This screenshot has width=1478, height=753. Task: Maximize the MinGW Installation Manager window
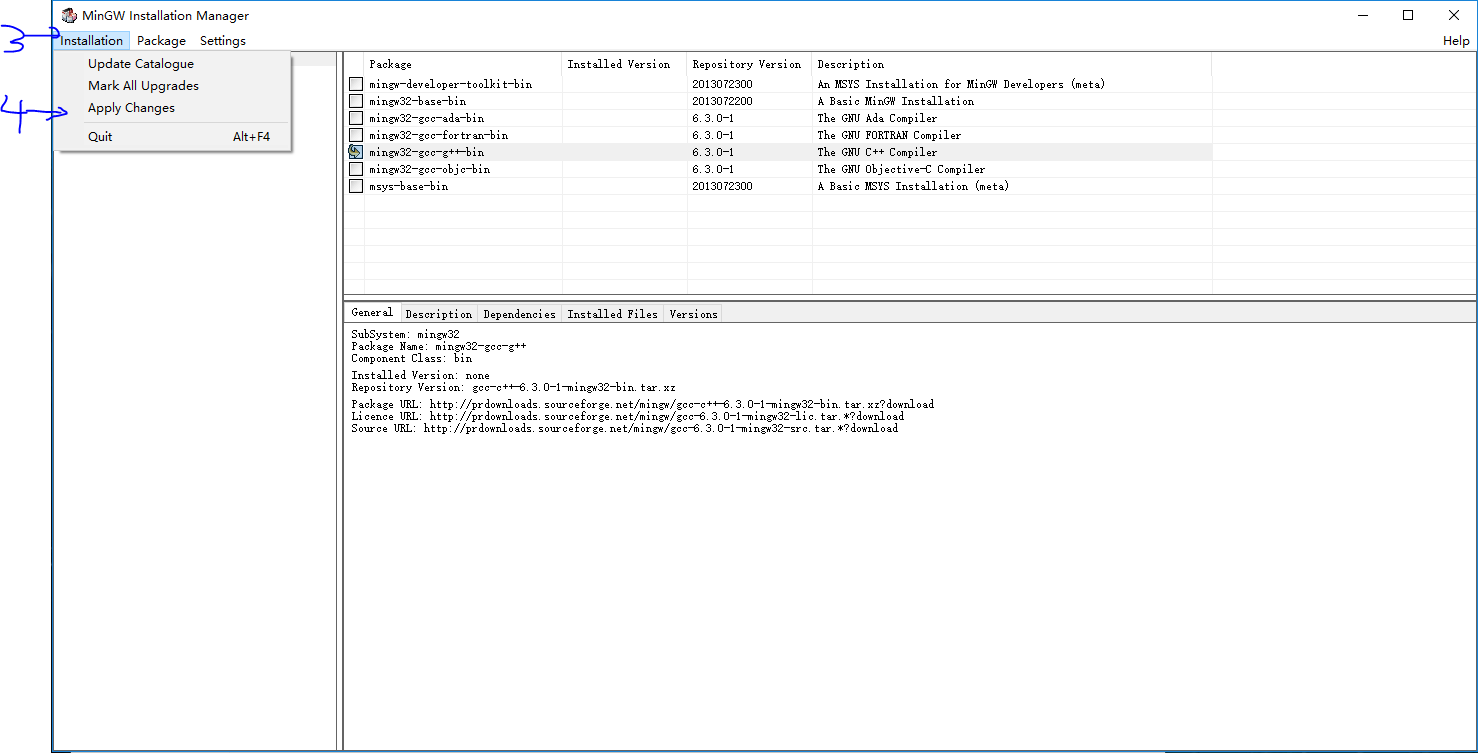(x=1408, y=15)
